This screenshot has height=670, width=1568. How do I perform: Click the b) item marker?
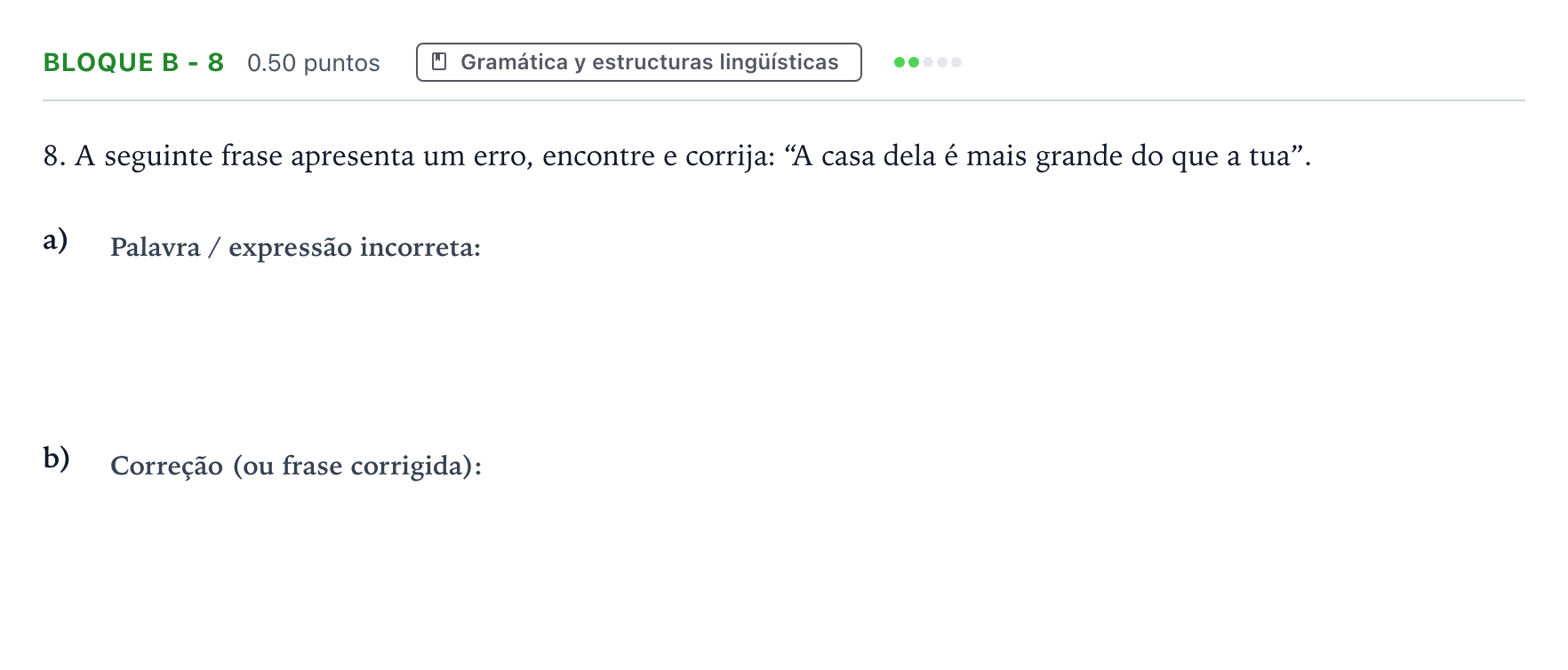56,458
